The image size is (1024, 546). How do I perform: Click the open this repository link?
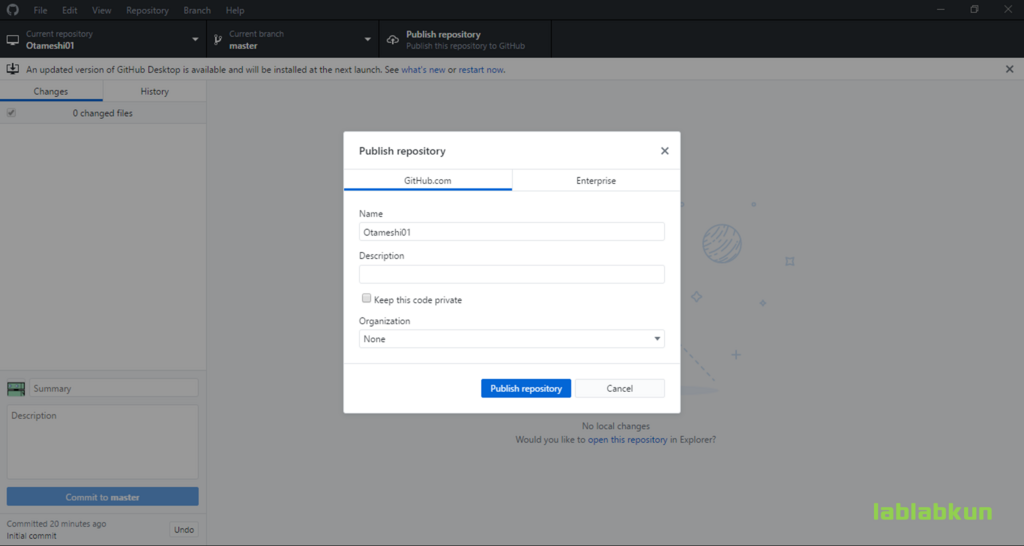pyautogui.click(x=628, y=440)
